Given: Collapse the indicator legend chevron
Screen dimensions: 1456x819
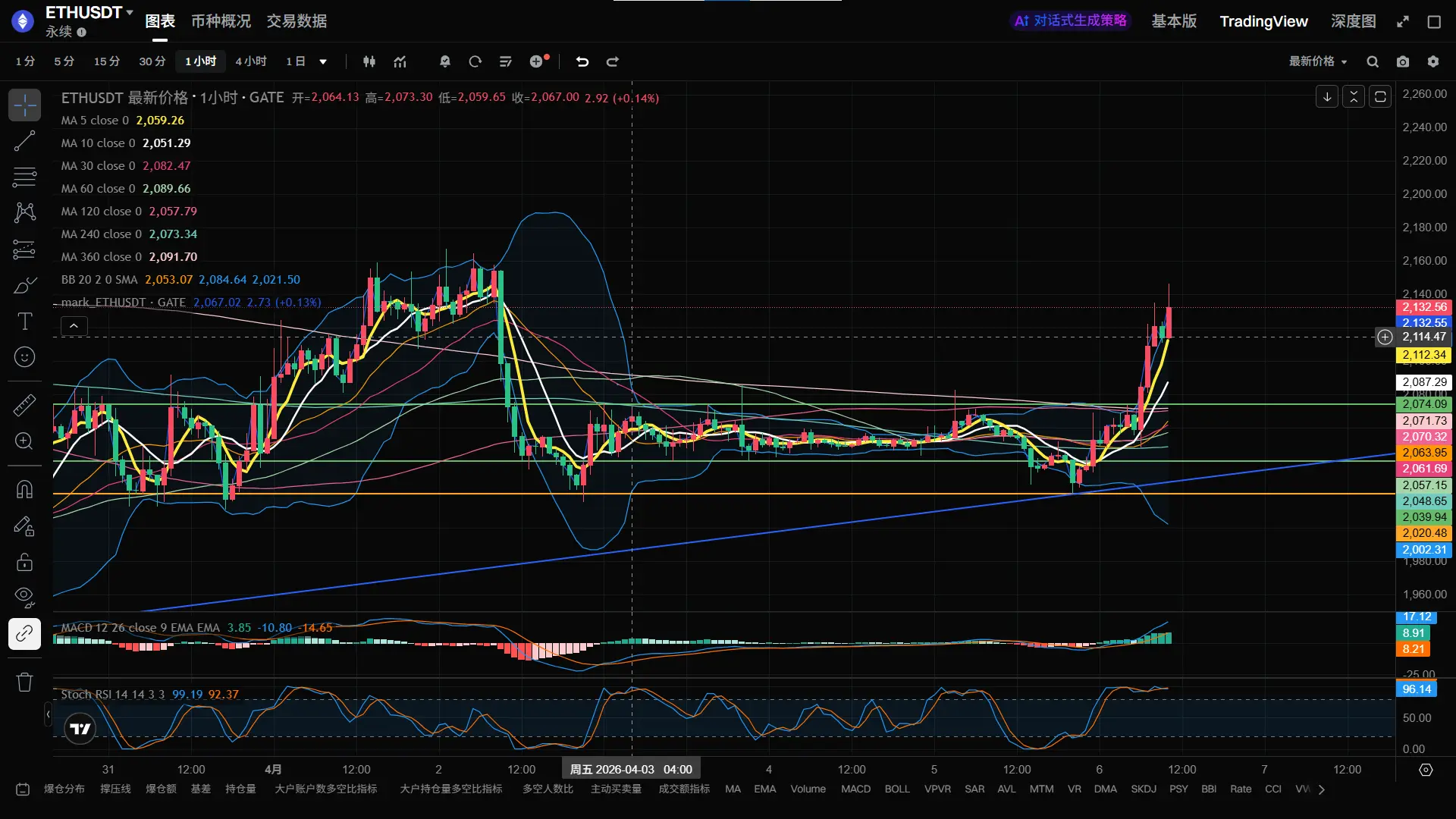Looking at the screenshot, I should click(x=74, y=326).
